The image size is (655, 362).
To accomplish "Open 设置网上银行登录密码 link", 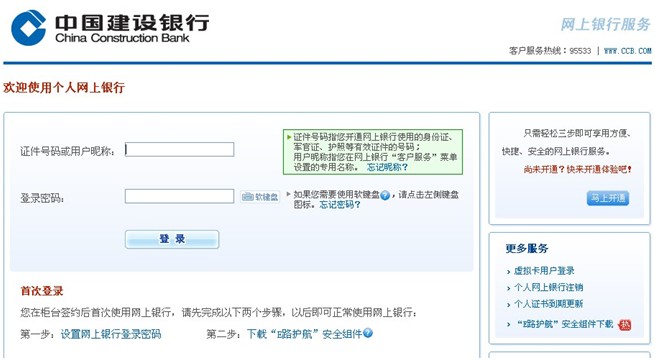I will click(x=111, y=334).
